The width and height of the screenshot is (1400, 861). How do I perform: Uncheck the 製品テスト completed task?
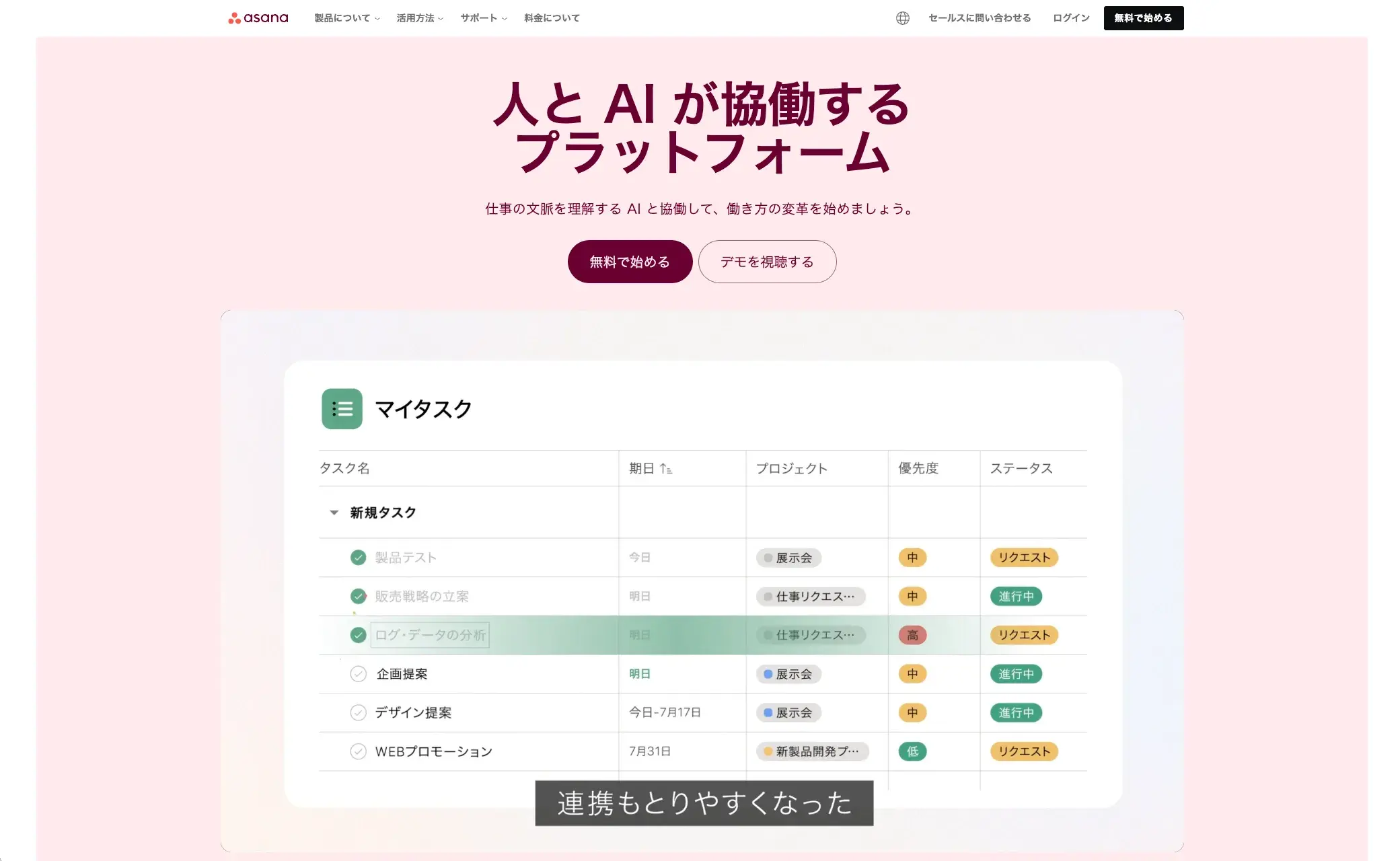358,558
